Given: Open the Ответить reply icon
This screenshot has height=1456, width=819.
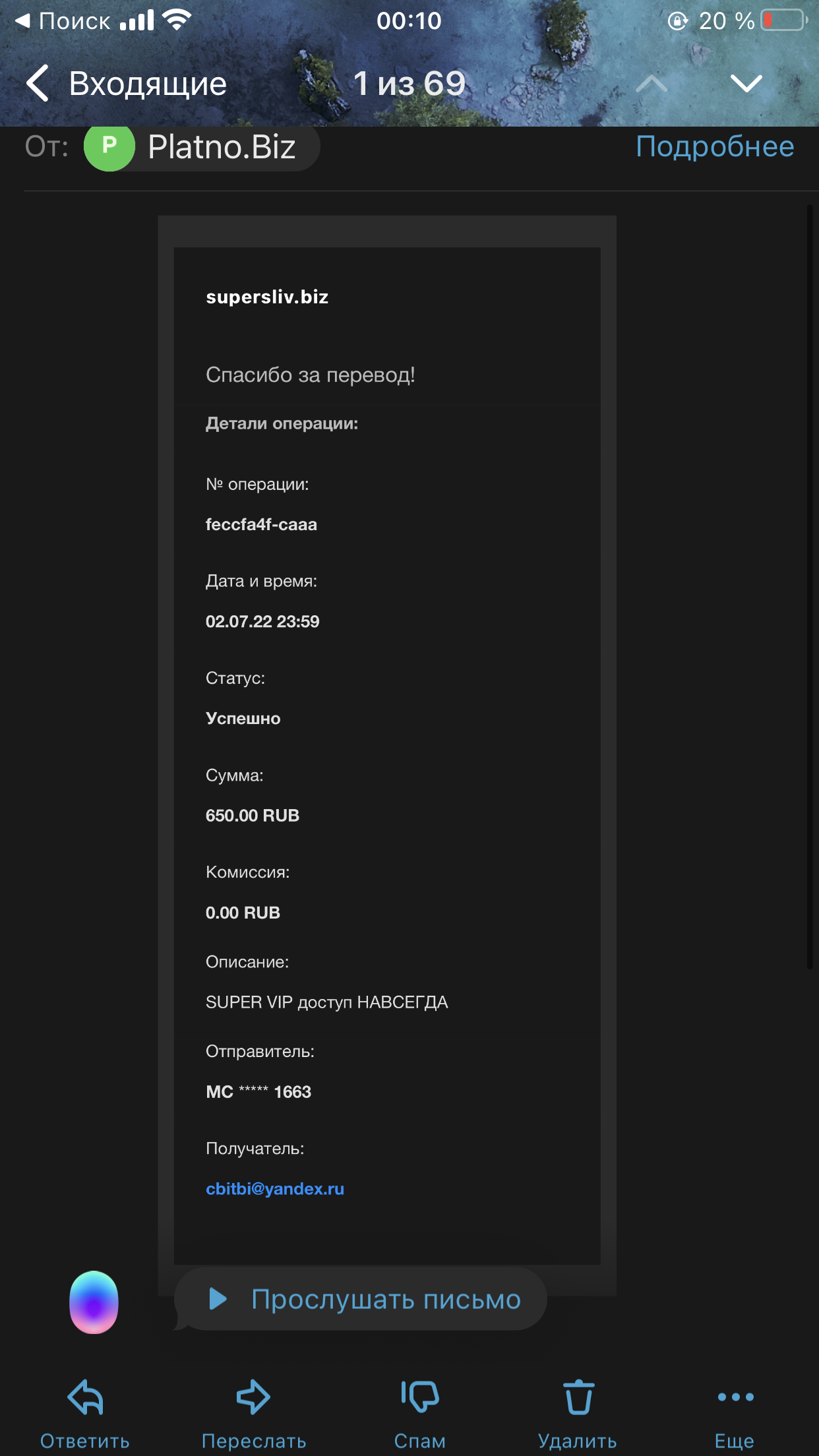Looking at the screenshot, I should coord(85,1397).
